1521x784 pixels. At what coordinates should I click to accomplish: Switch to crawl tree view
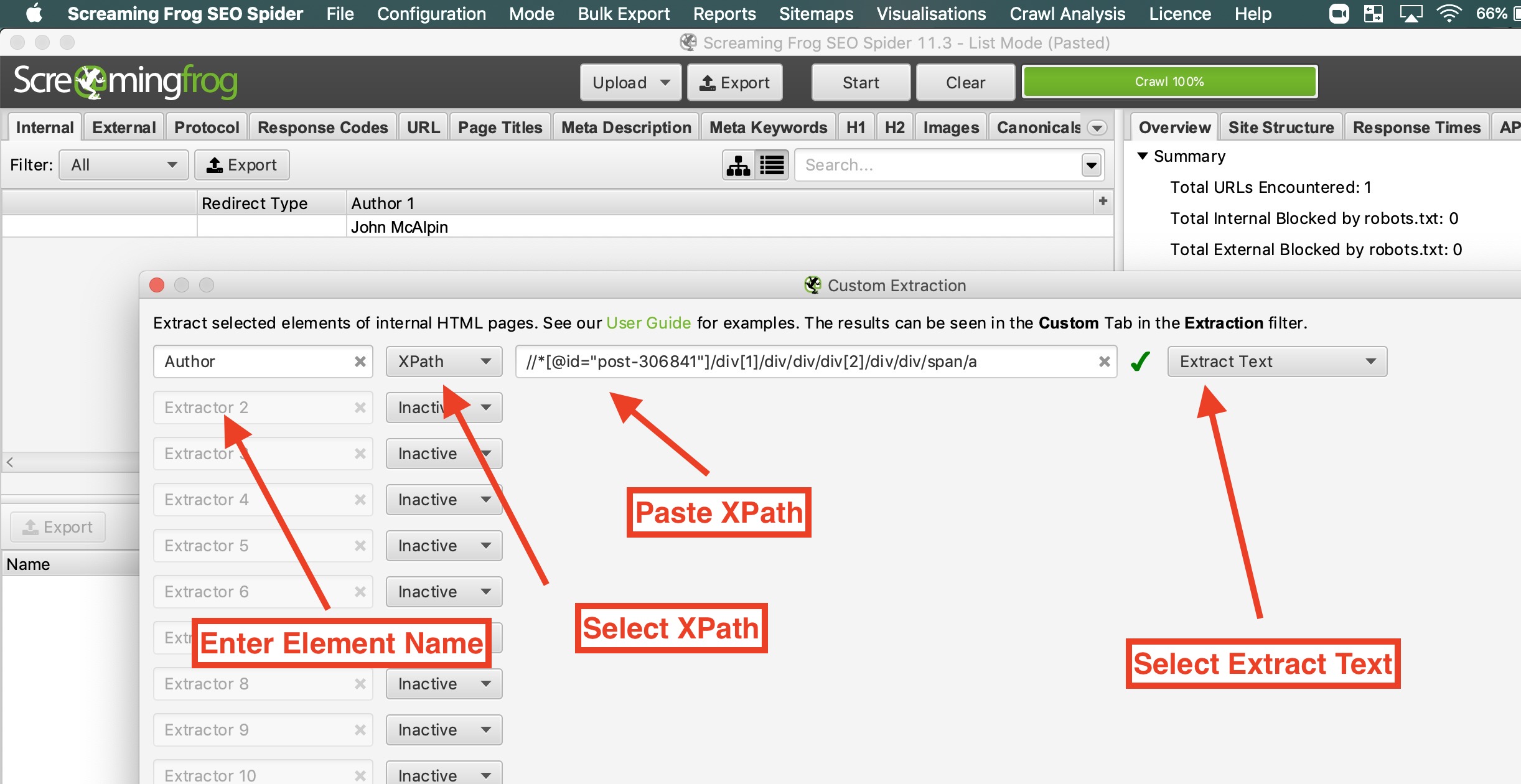coord(738,164)
